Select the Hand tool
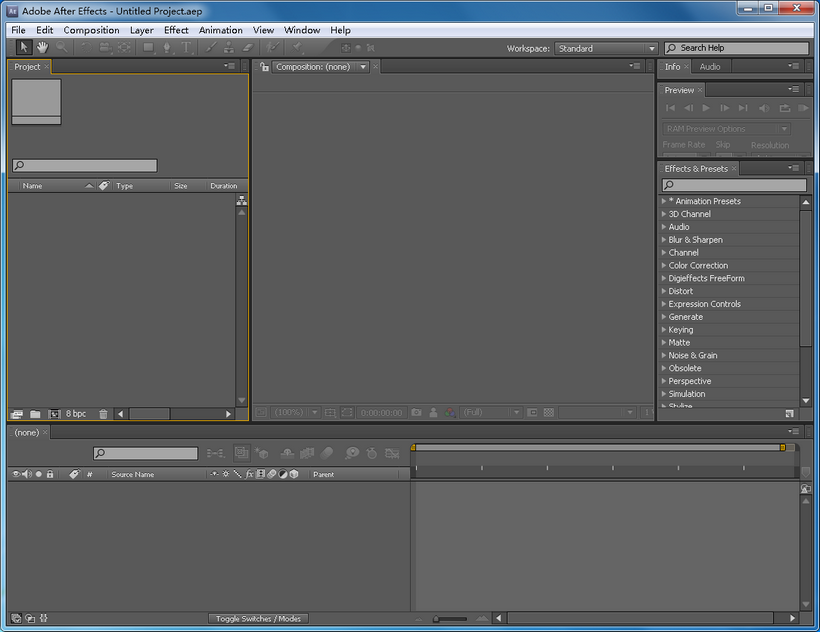This screenshot has width=820, height=632. [43, 46]
